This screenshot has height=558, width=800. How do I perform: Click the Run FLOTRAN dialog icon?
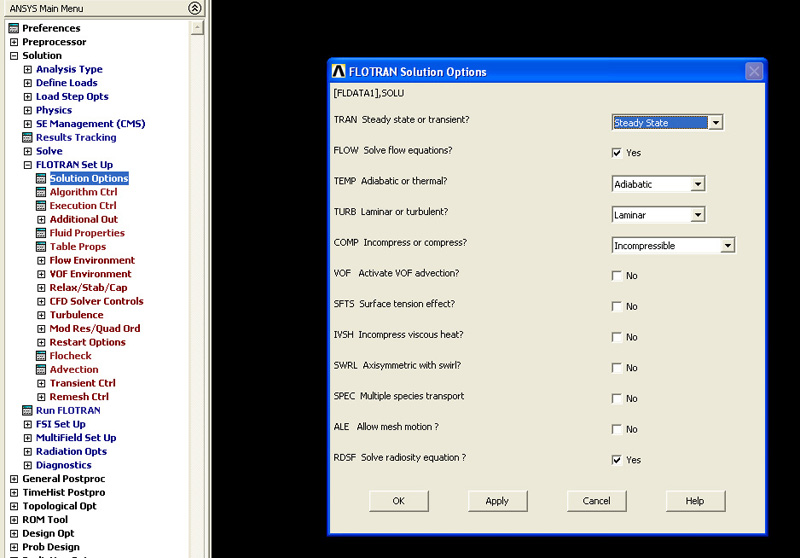coord(28,410)
